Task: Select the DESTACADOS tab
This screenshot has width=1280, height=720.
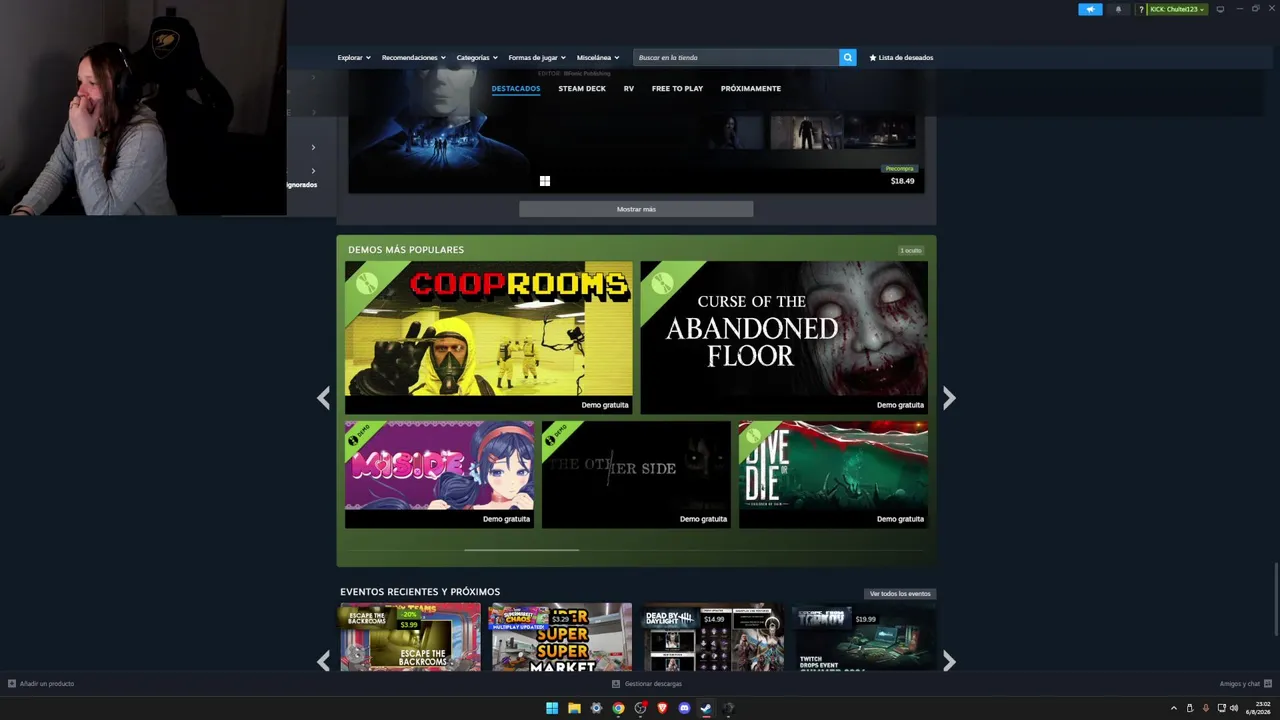Action: [516, 89]
